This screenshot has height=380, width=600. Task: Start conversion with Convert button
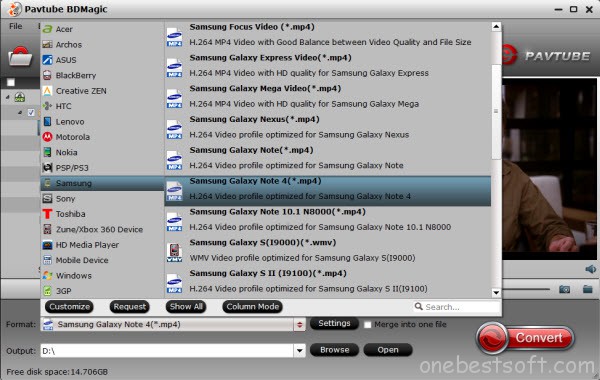point(525,338)
